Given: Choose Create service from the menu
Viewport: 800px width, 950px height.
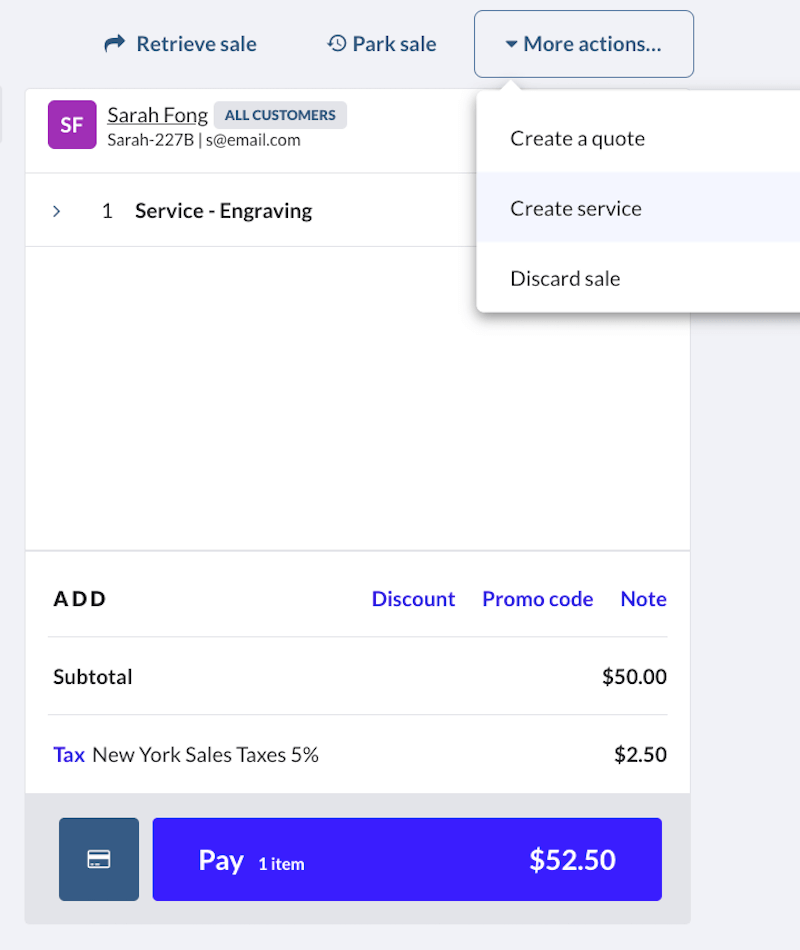Looking at the screenshot, I should coord(576,208).
